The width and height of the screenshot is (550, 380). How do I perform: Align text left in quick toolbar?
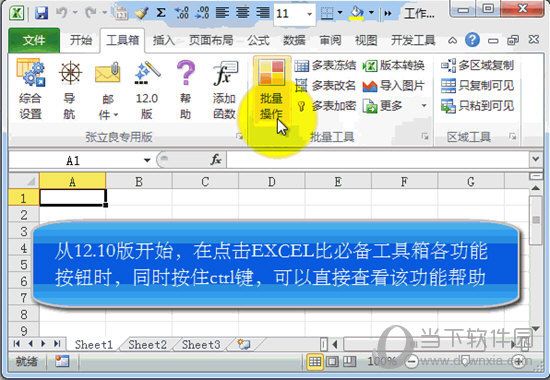pyautogui.click(x=222, y=13)
